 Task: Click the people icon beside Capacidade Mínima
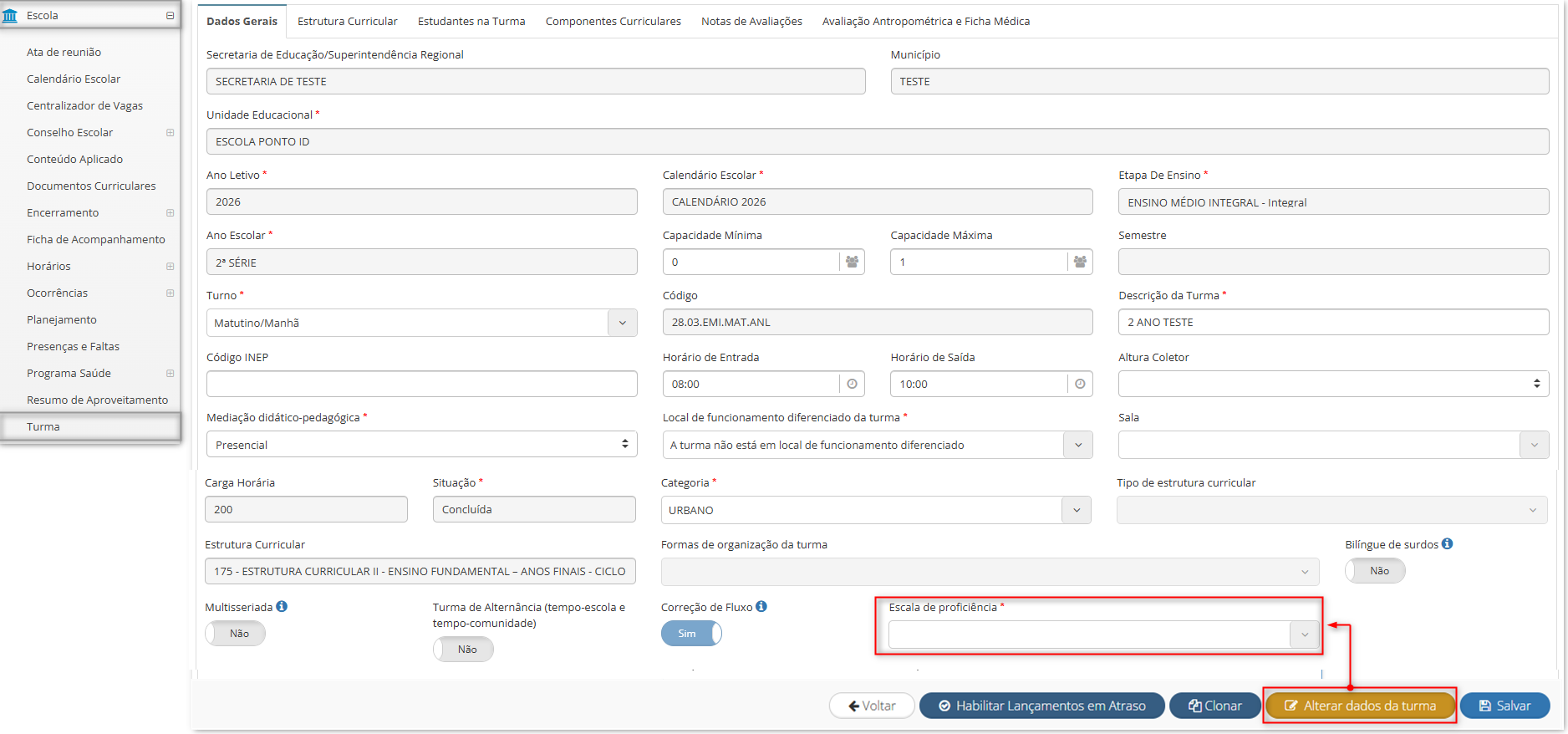(x=852, y=262)
